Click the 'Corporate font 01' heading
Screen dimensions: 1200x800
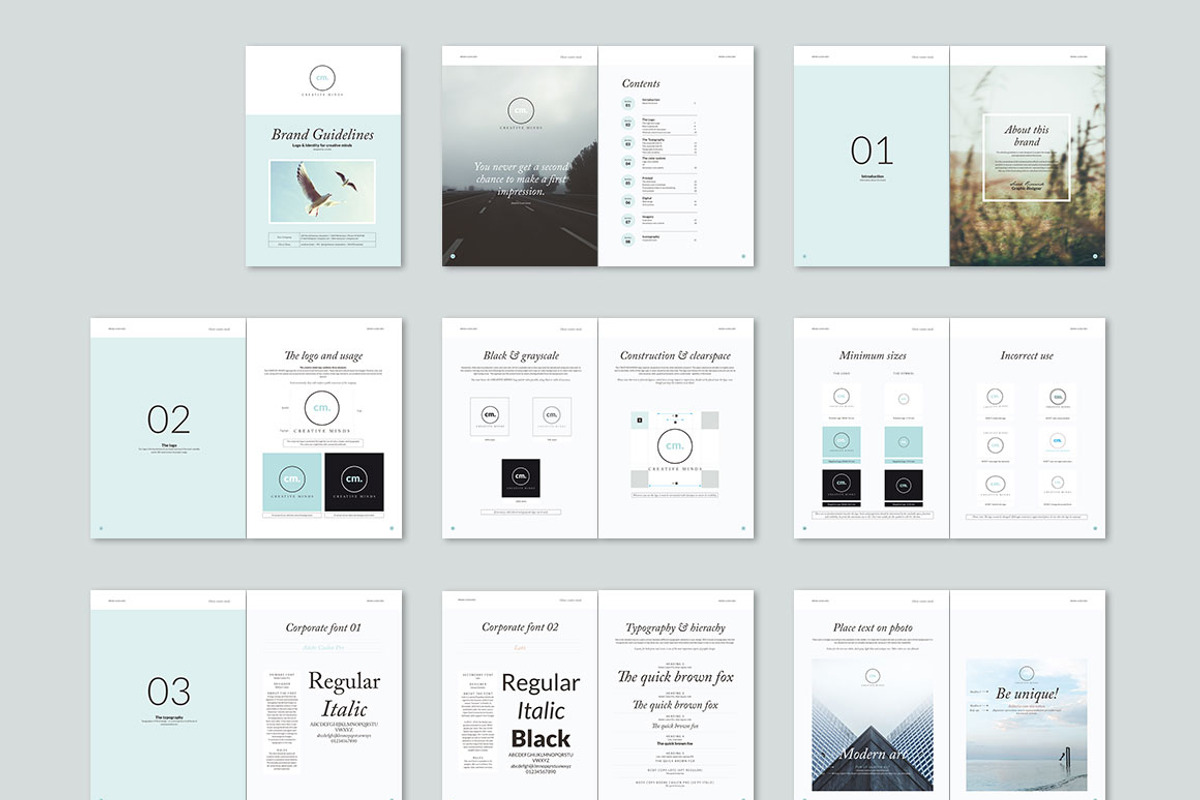pyautogui.click(x=323, y=628)
